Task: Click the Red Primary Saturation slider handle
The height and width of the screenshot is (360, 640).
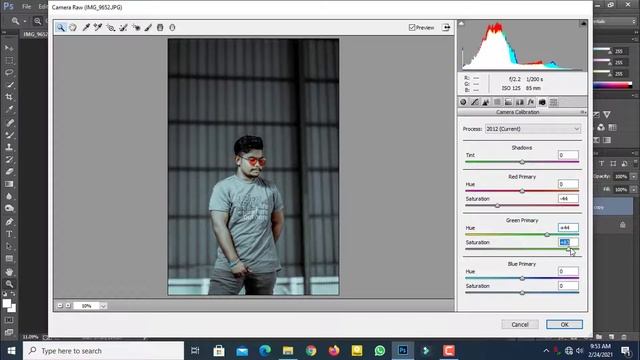Action: pyautogui.click(x=497, y=206)
